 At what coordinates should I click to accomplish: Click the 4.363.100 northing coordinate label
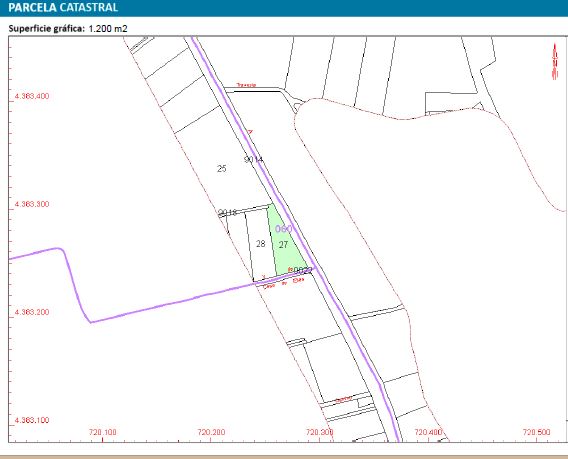[32, 420]
